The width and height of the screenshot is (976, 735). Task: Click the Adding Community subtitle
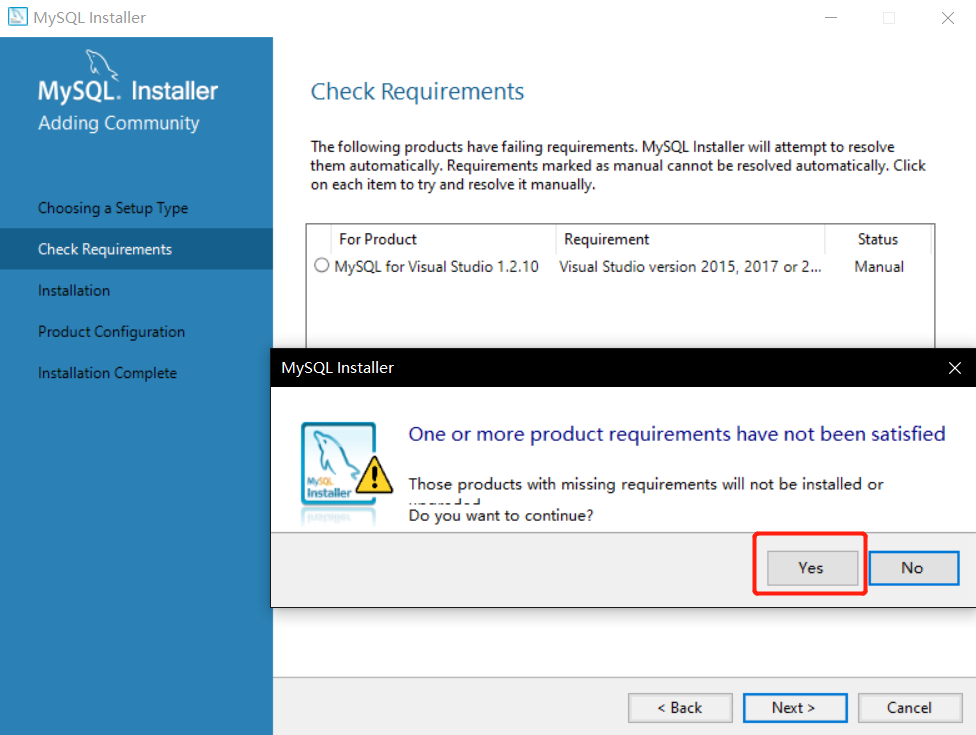click(119, 123)
